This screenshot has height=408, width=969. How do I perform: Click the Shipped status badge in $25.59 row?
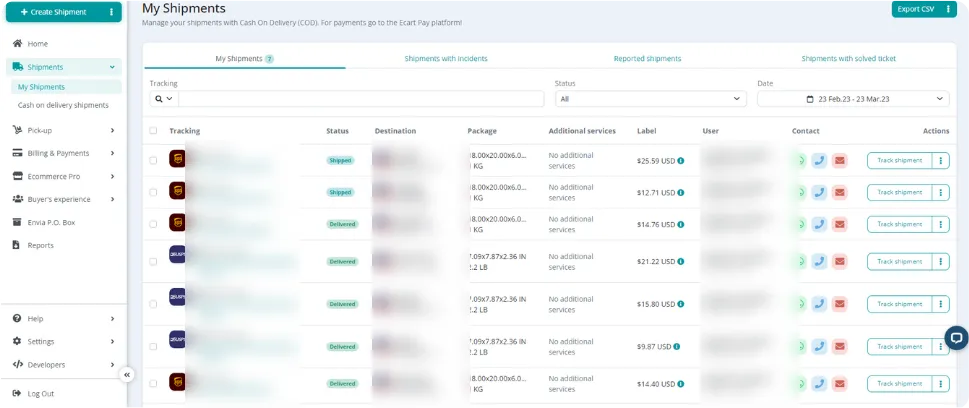[340, 161]
